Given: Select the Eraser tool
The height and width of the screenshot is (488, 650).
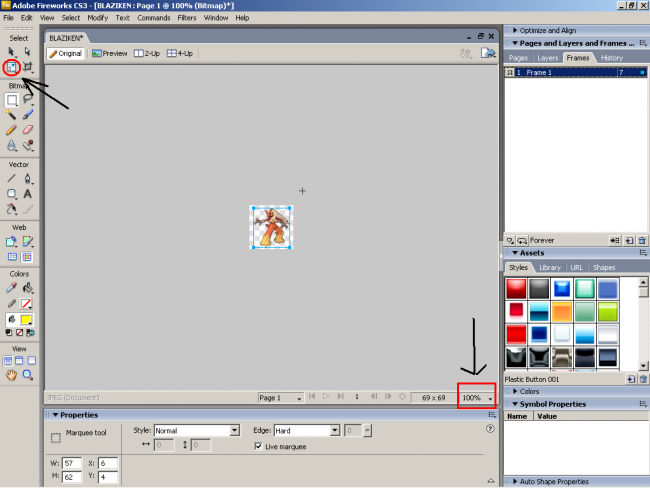Looking at the screenshot, I should pos(28,130).
